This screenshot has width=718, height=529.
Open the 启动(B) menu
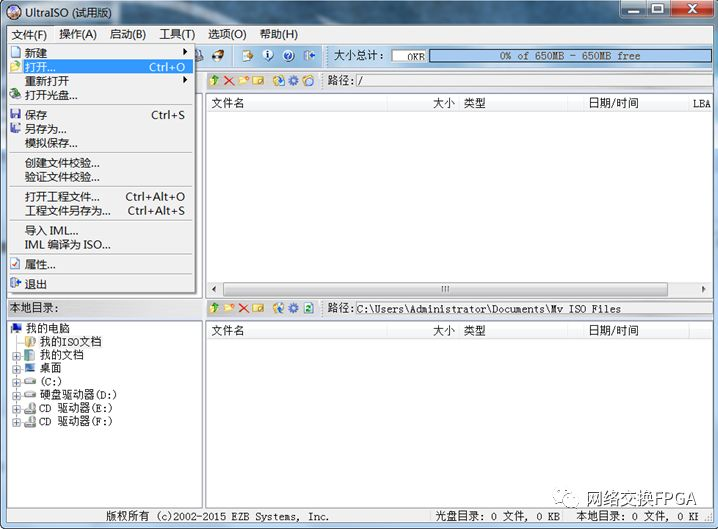click(x=128, y=34)
